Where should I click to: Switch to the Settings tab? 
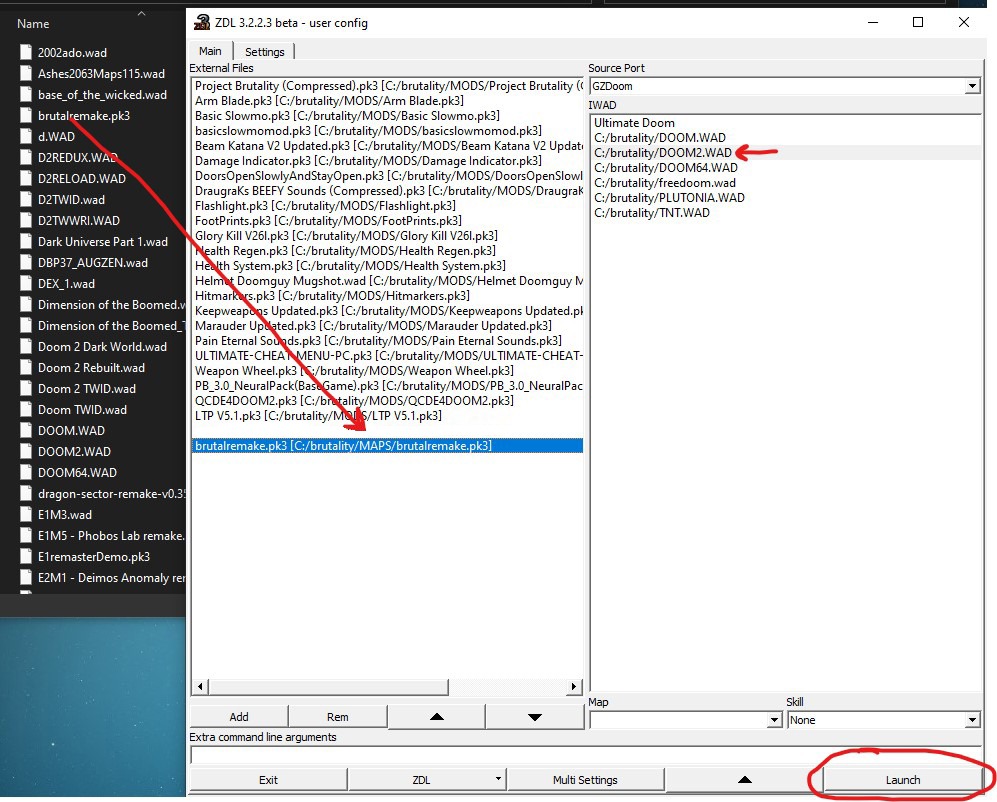[265, 52]
